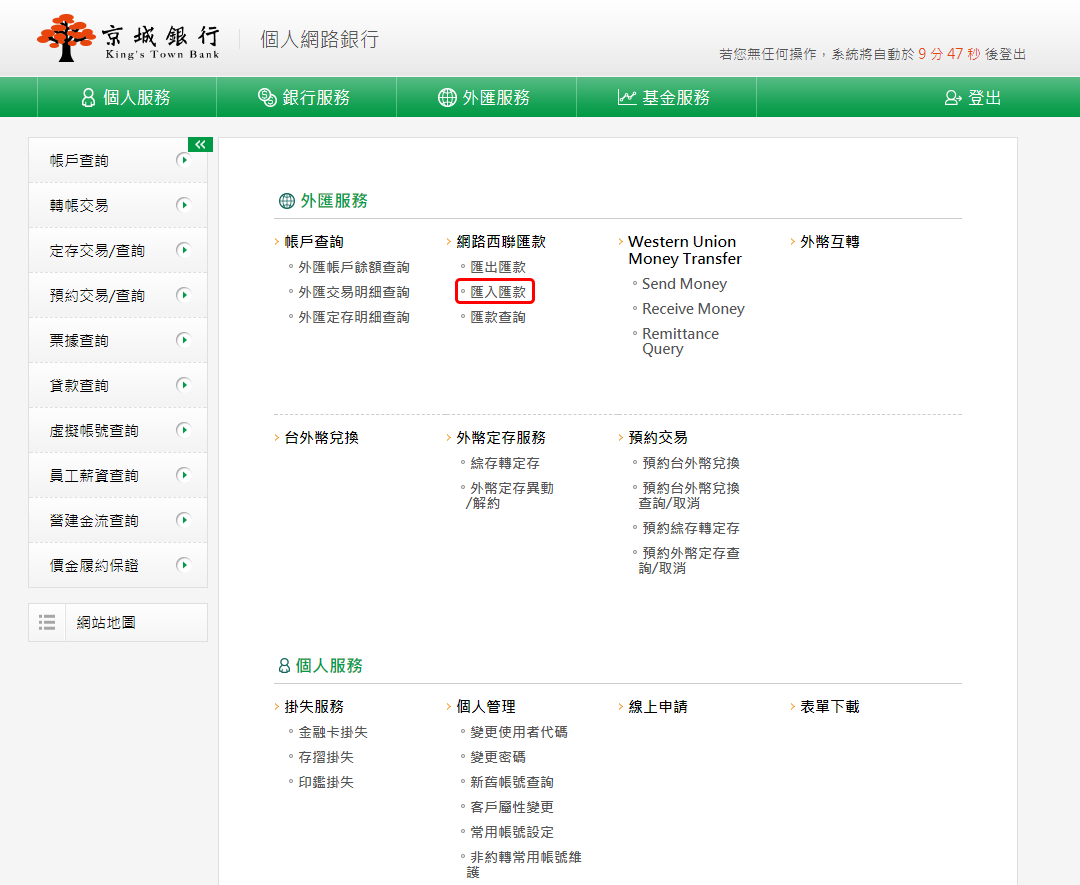
Task: Open 存摺掛失 link
Action: click(x=326, y=757)
